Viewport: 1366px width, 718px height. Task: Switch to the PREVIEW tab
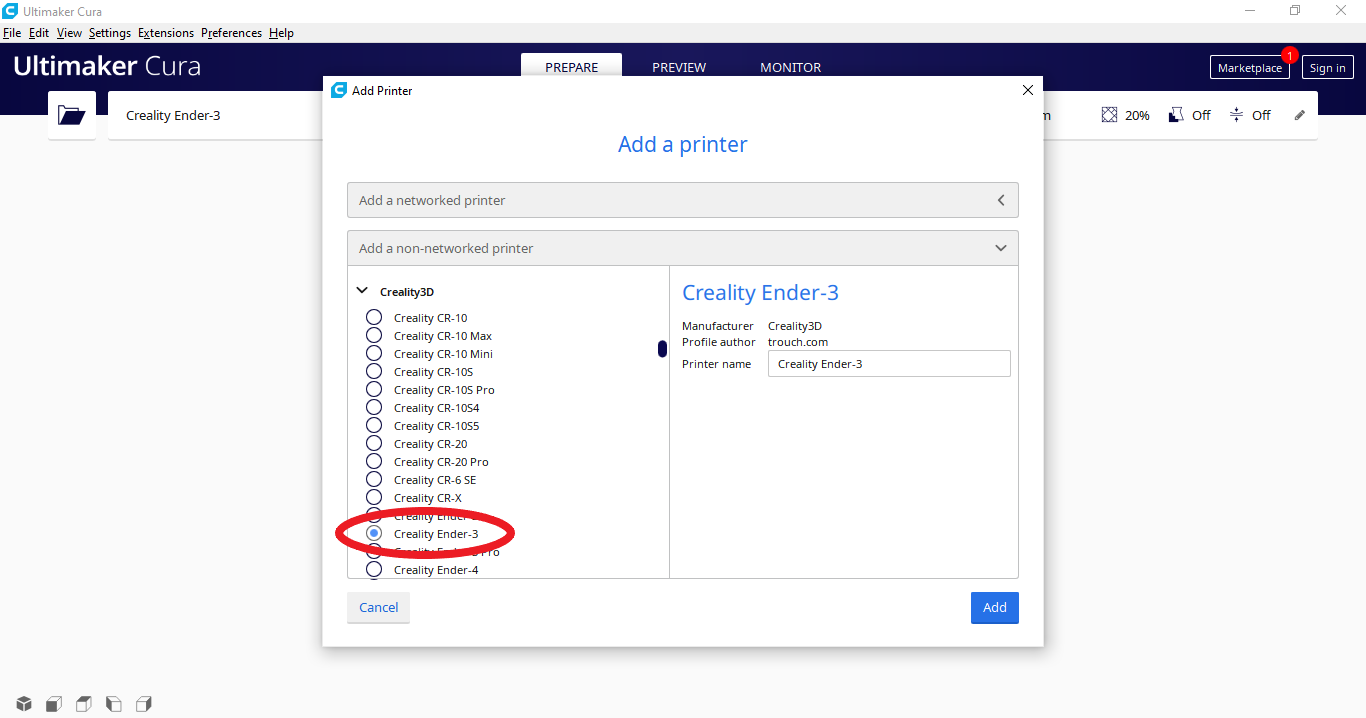click(x=679, y=68)
